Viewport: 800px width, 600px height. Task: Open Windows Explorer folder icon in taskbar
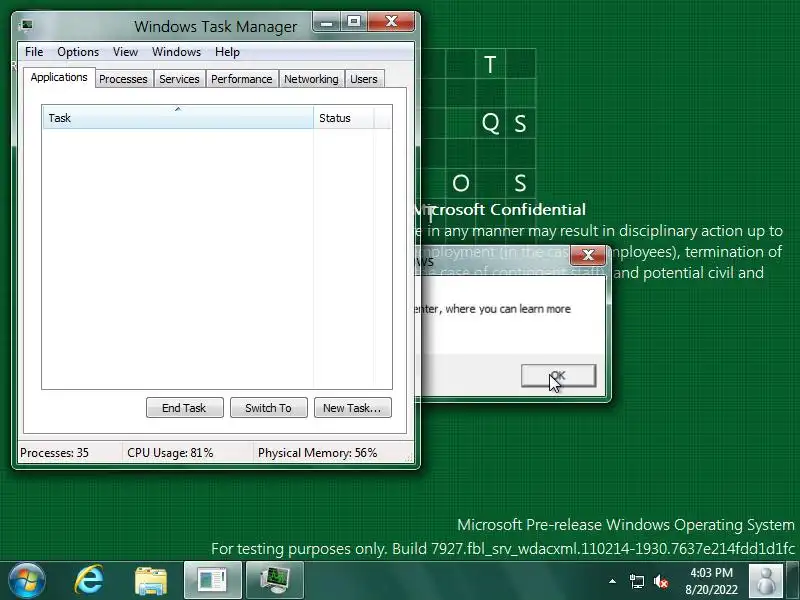click(x=151, y=581)
